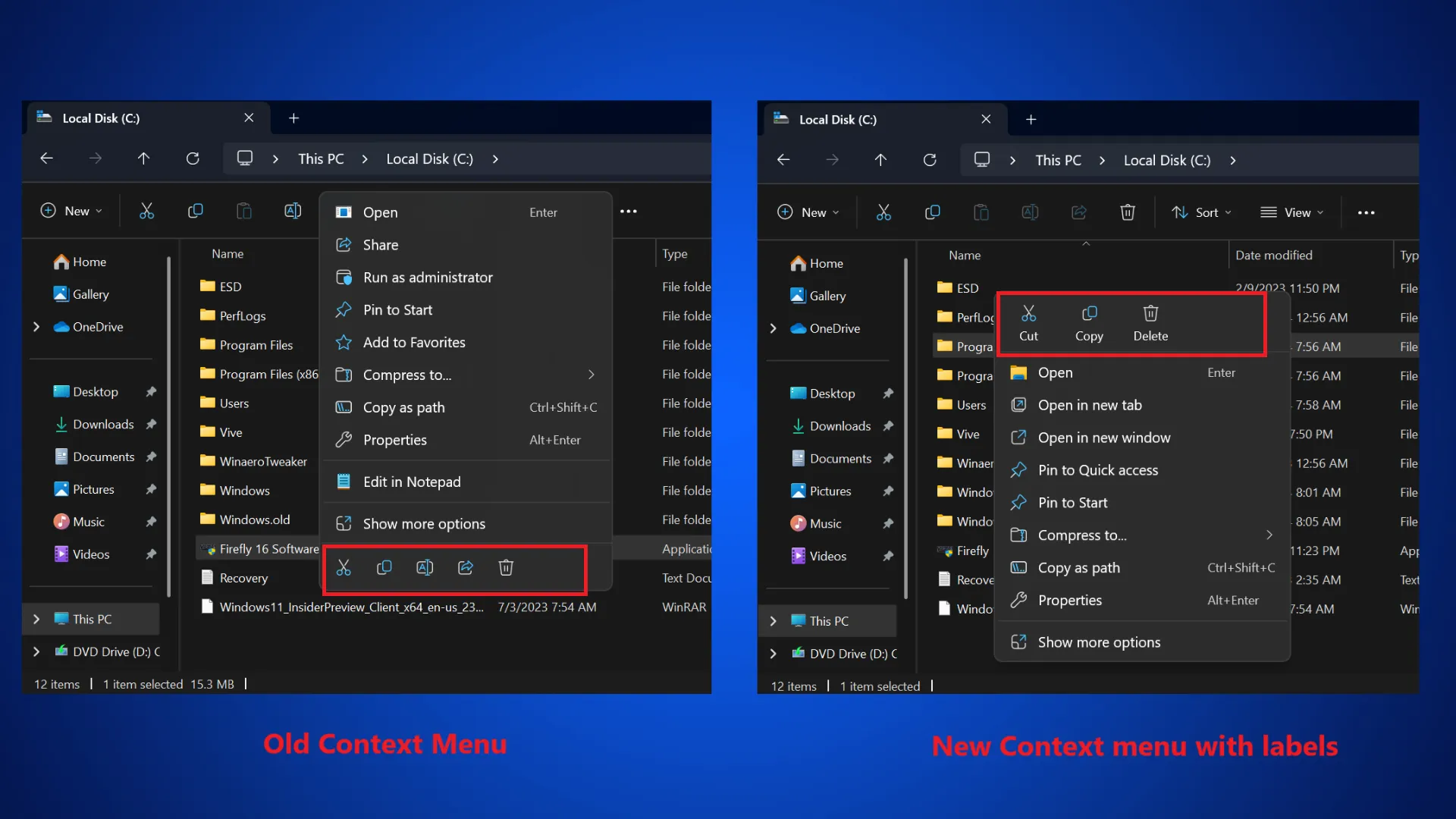Click the Delete icon in new context menu
Image resolution: width=1456 pixels, height=819 pixels.
click(1150, 313)
